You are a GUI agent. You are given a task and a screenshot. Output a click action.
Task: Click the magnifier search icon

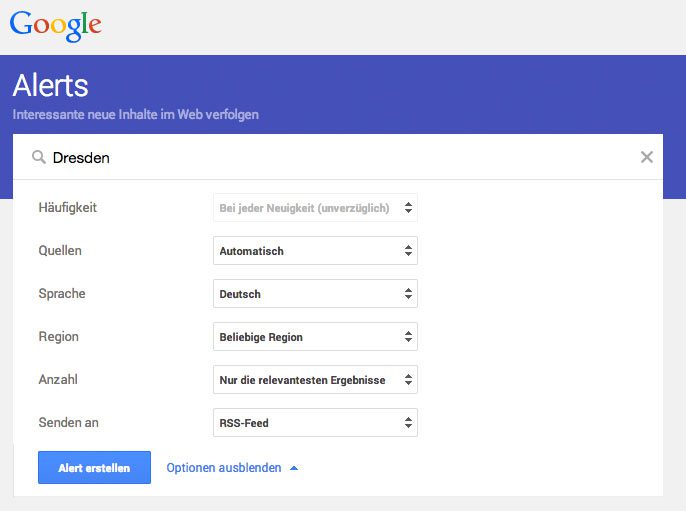(39, 157)
